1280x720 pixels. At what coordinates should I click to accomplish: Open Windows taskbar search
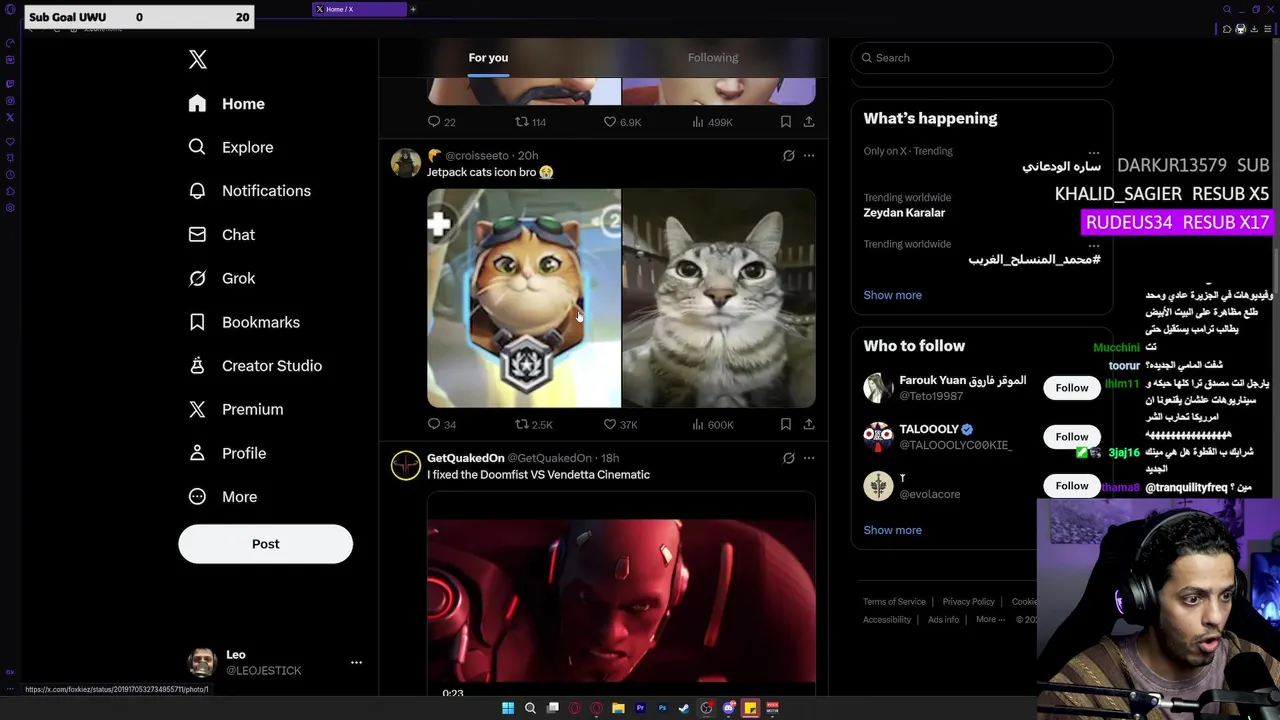coord(530,708)
